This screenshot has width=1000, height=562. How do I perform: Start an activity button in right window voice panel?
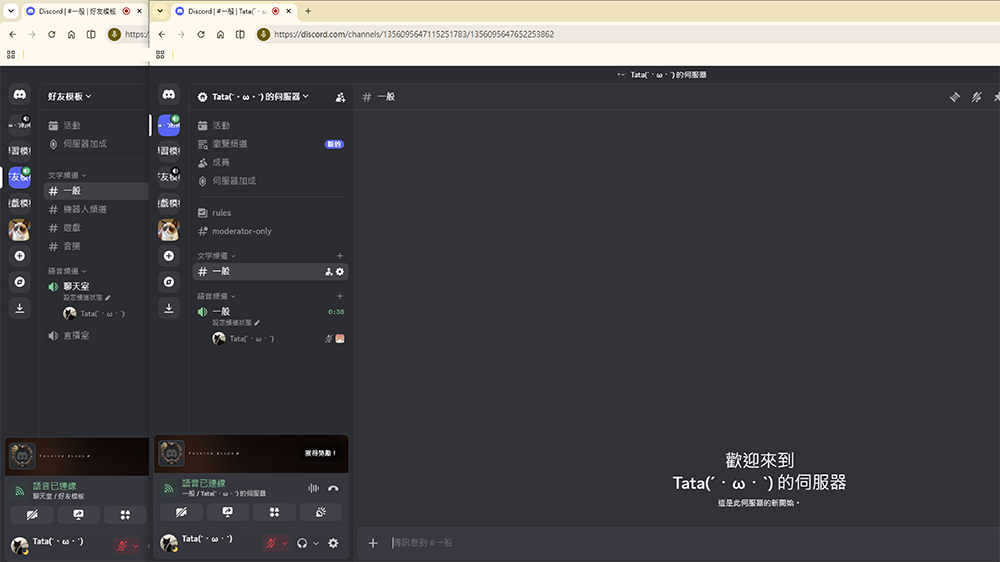pos(274,512)
